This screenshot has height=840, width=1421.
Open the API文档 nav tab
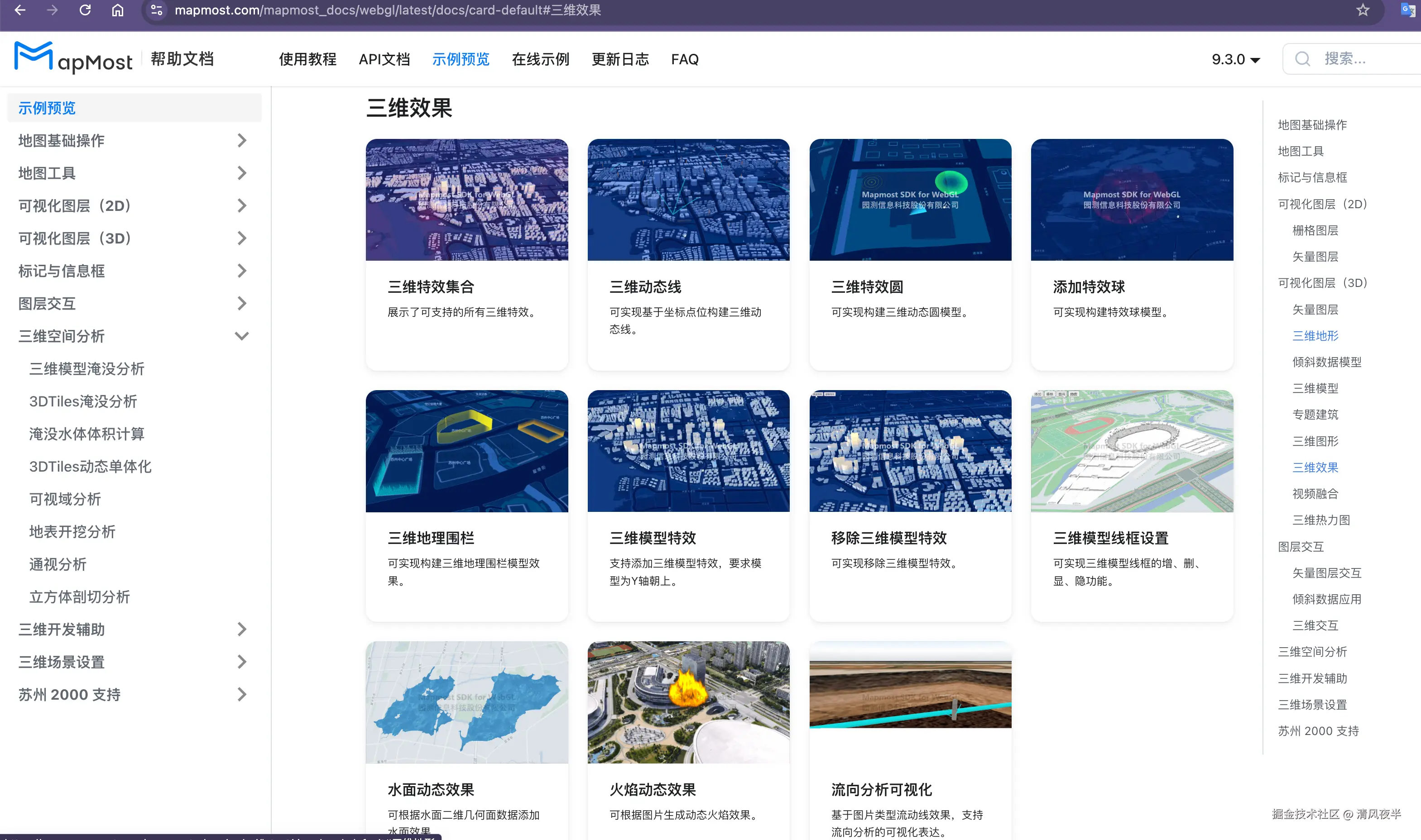point(384,59)
